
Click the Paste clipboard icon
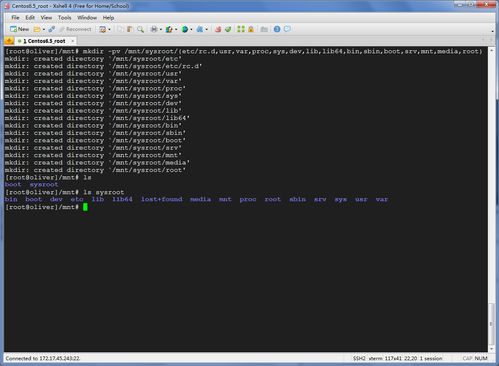(x=130, y=29)
